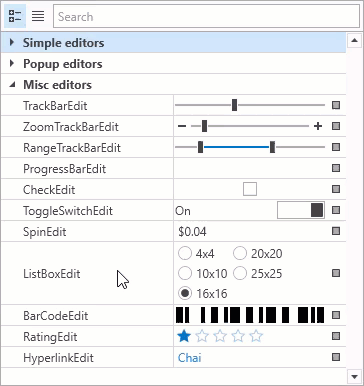Screen dimensions: 364x386
Task: Expand the Simple editors category
Action: 12,42
